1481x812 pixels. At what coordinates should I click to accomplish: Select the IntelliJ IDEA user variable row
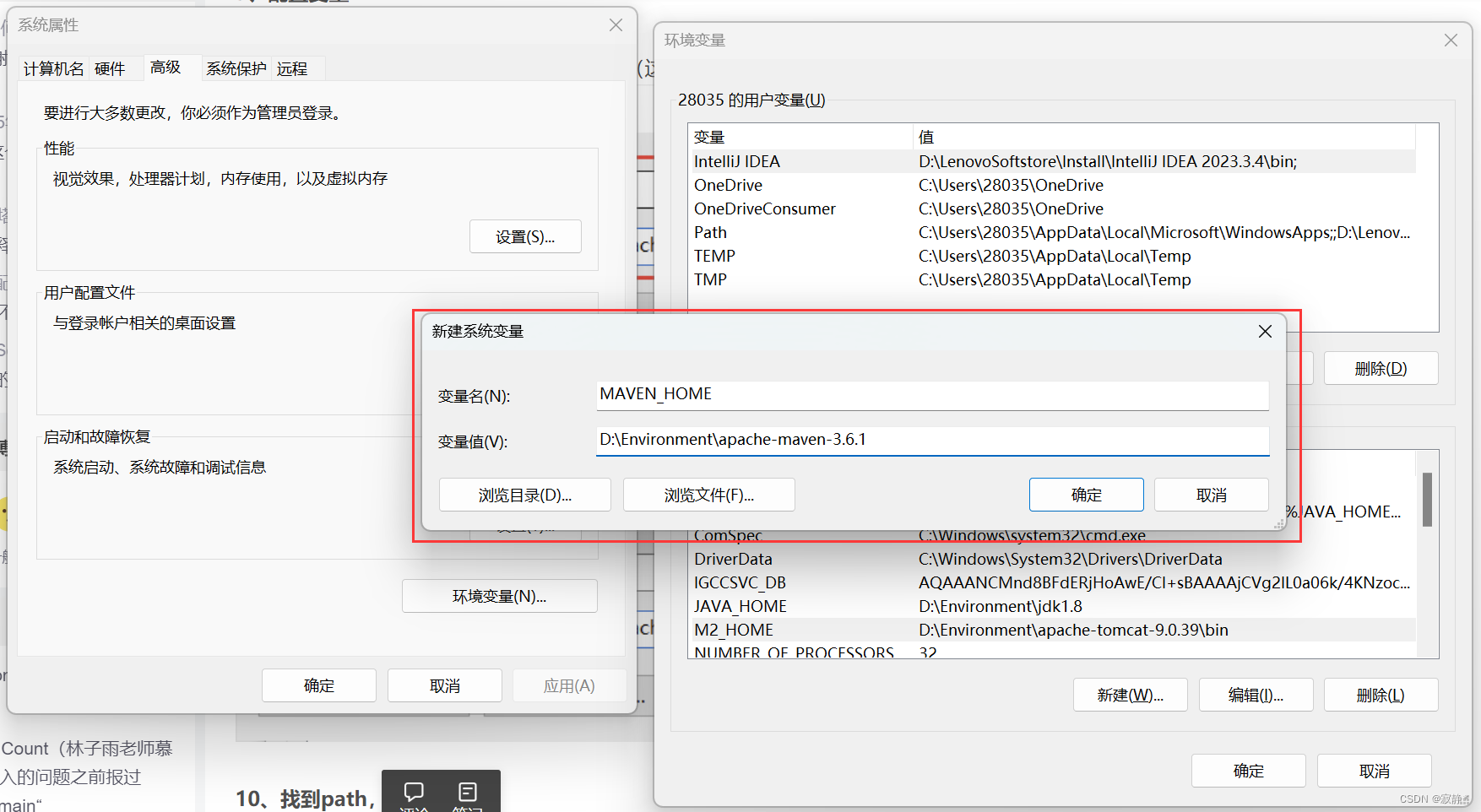[1053, 161]
